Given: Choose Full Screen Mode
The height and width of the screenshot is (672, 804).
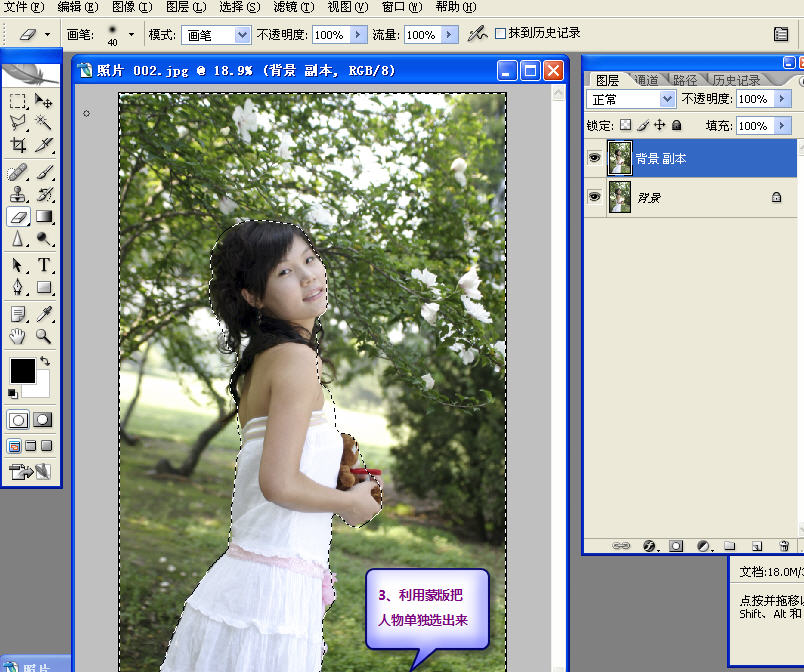Looking at the screenshot, I should (x=47, y=446).
